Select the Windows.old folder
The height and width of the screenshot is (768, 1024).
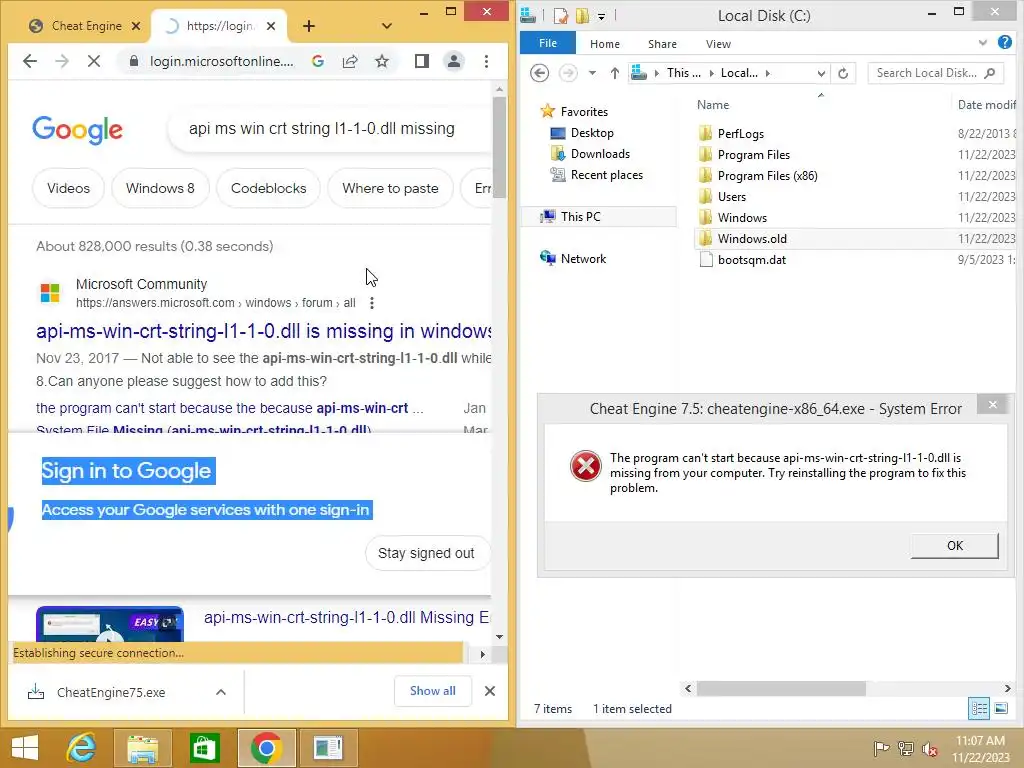pos(752,239)
